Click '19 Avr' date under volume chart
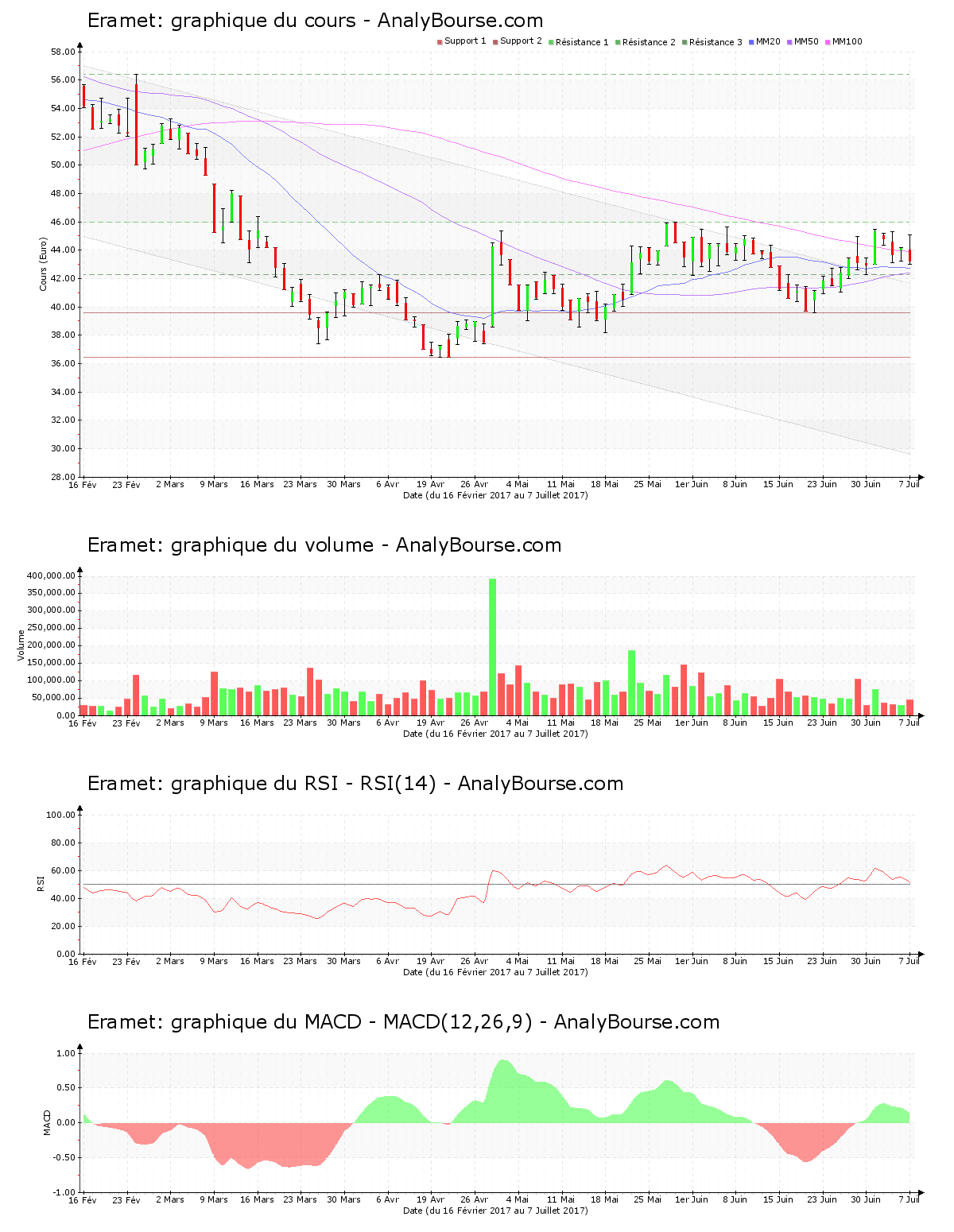 [430, 723]
